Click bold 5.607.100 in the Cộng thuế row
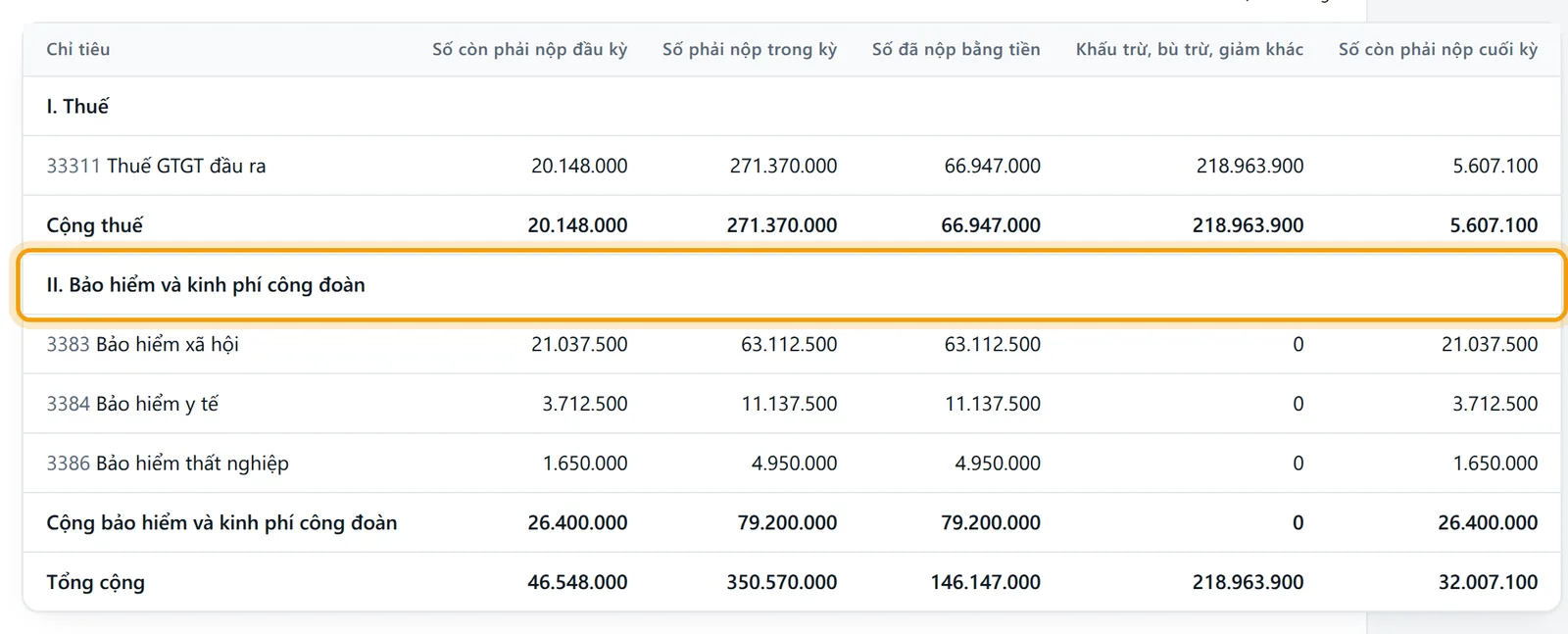 (x=1494, y=225)
